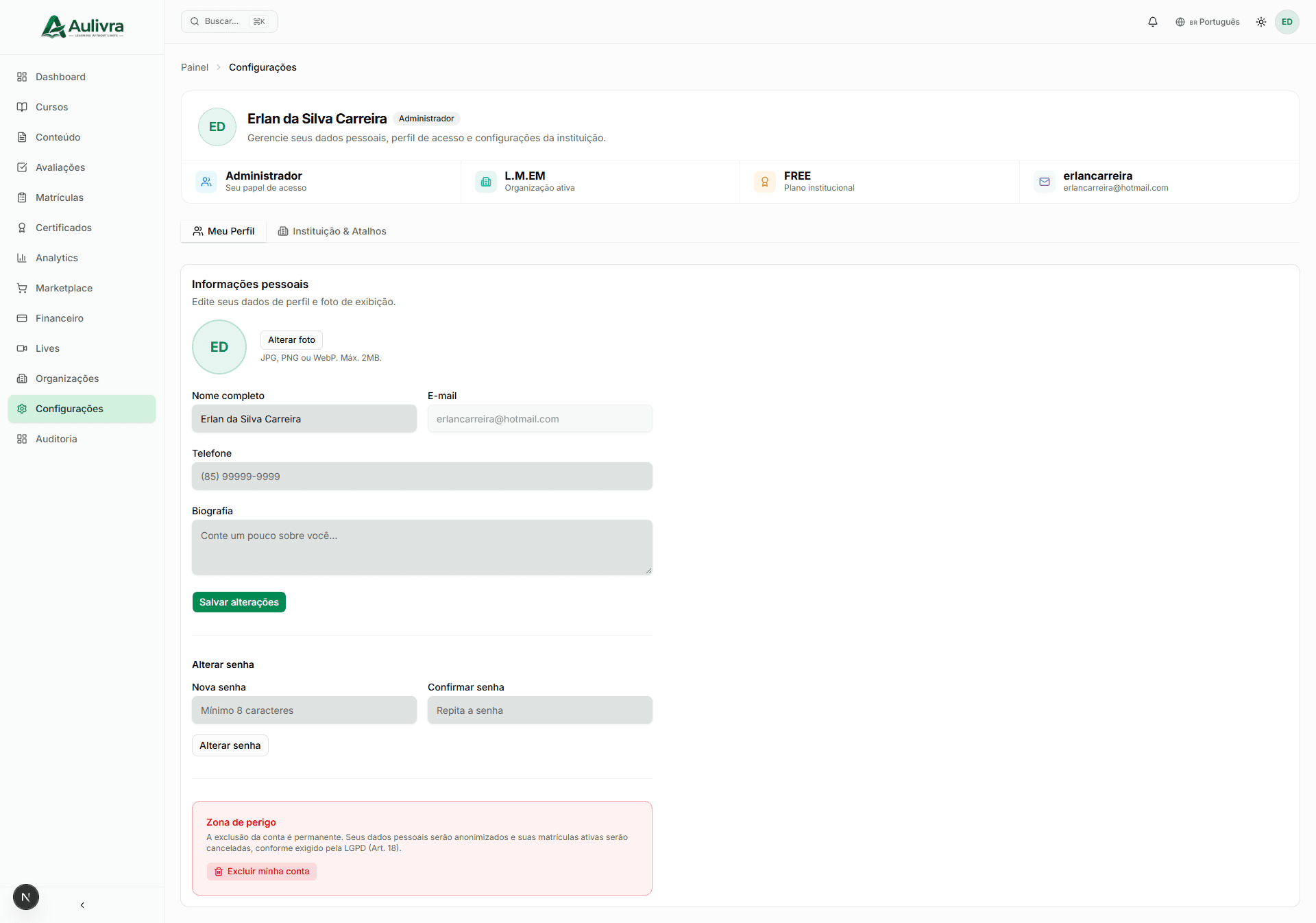The width and height of the screenshot is (1316, 923).
Task: Click the FREE plano institucional text
Action: pos(819,188)
